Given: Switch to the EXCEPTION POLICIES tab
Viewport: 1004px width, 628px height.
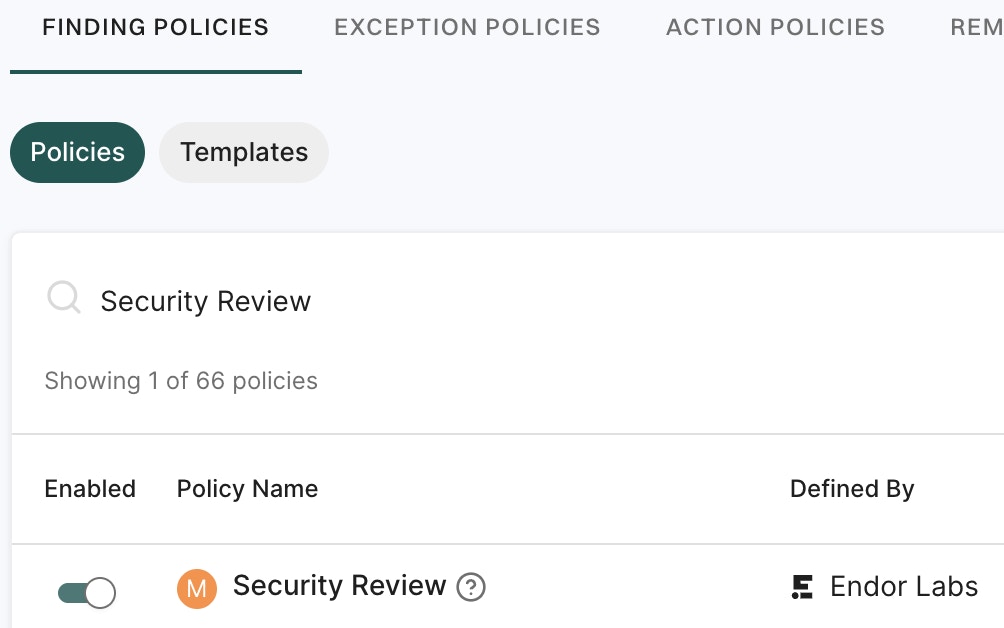Looking at the screenshot, I should pyautogui.click(x=466, y=27).
